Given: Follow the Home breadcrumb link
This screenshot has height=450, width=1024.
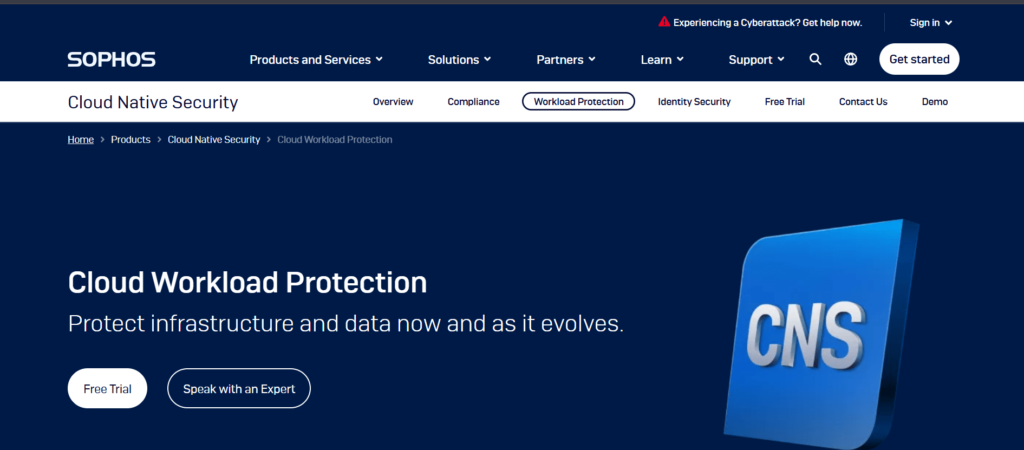Looking at the screenshot, I should tap(80, 140).
